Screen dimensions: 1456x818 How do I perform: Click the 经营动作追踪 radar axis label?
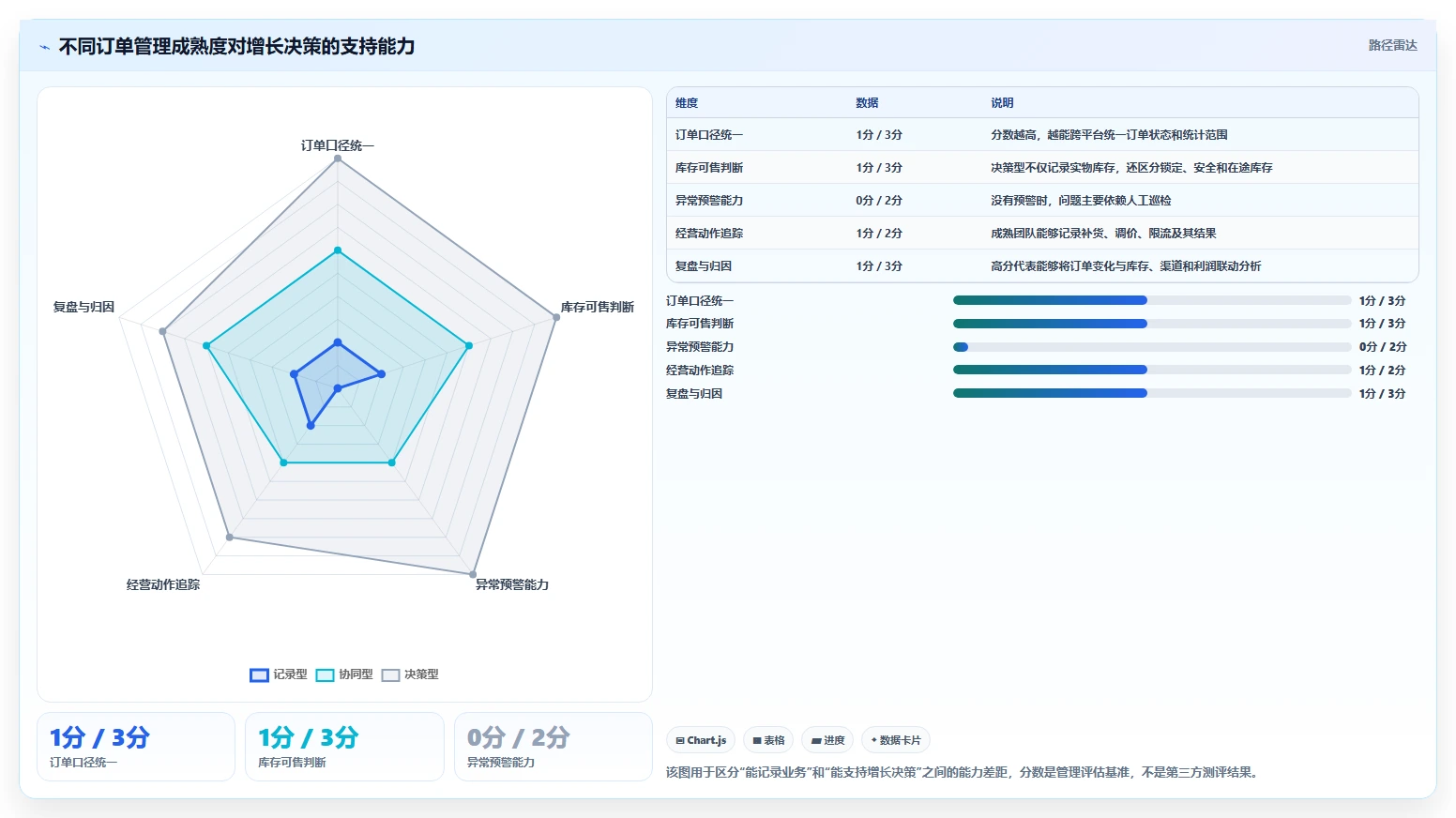pos(163,584)
